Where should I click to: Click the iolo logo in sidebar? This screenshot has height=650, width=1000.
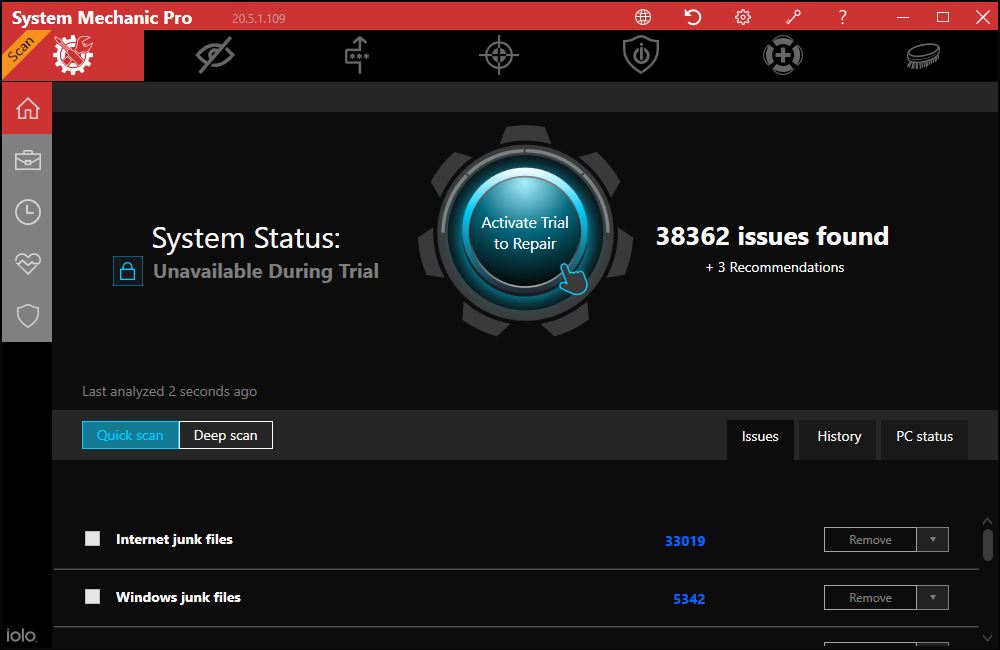pos(21,635)
